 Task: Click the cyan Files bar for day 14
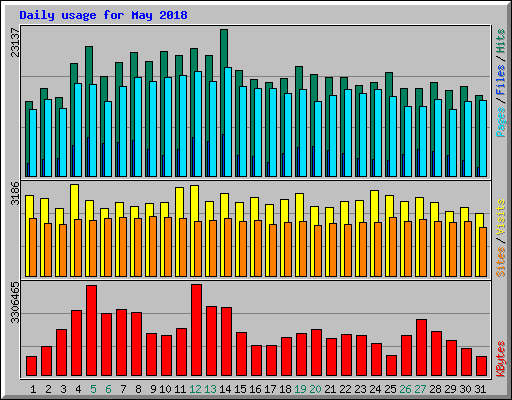[x=228, y=122]
